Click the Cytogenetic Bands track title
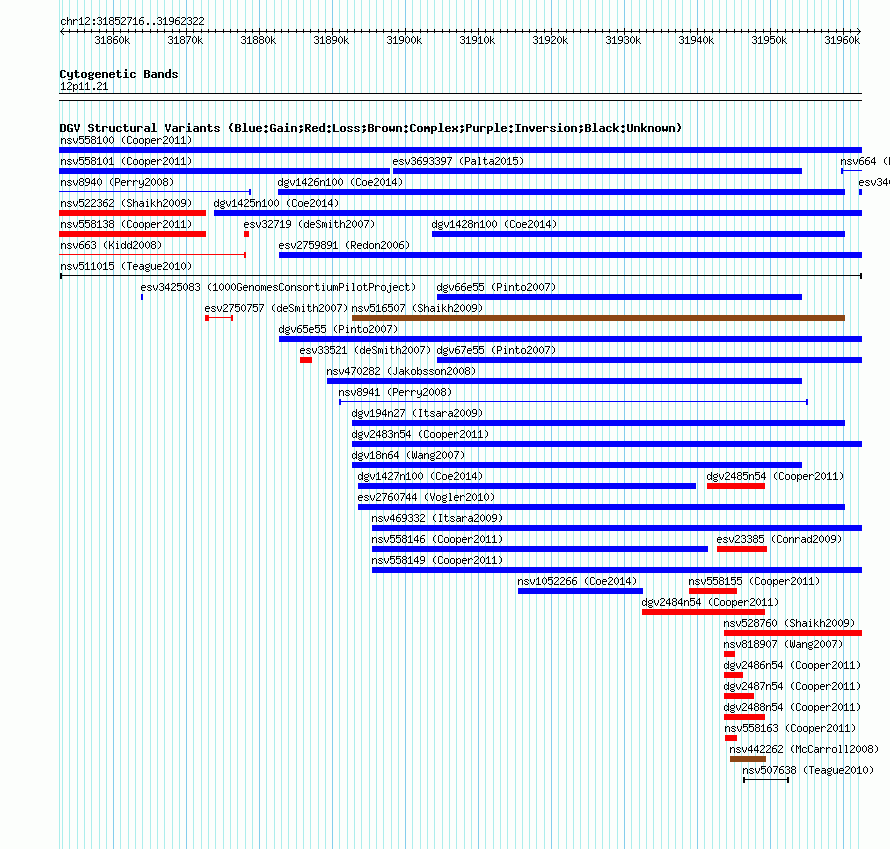The width and height of the screenshot is (890, 849). pos(119,74)
